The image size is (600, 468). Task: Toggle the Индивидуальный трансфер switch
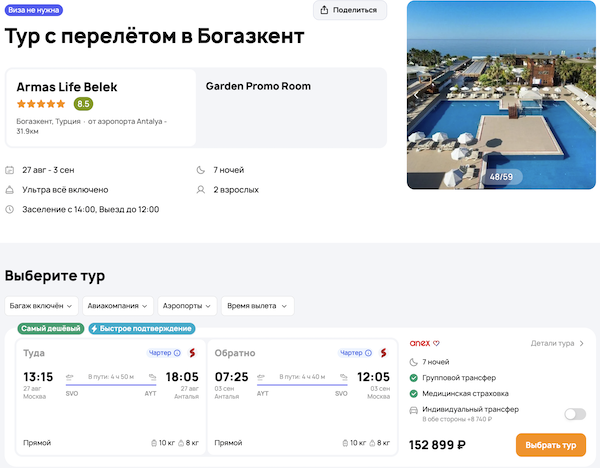[x=575, y=414]
